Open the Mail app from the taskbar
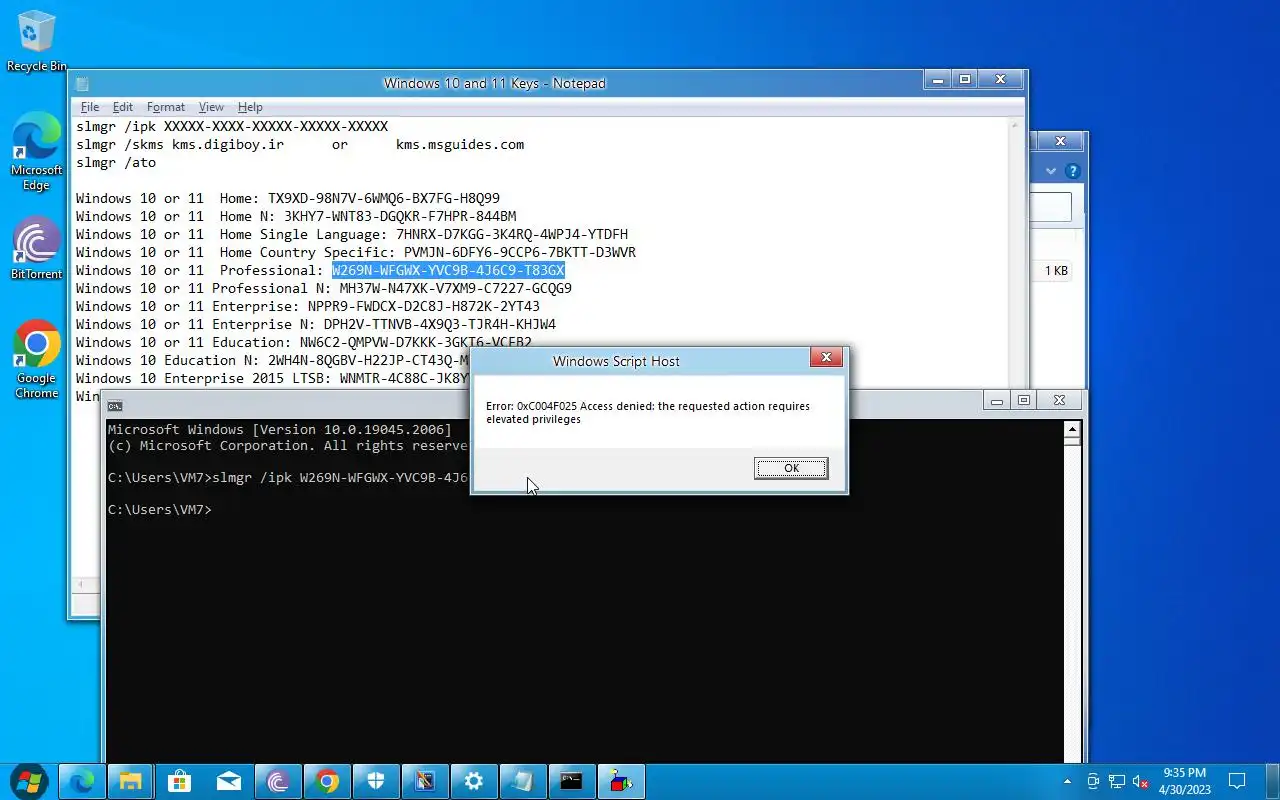This screenshot has height=800, width=1280. pyautogui.click(x=229, y=781)
